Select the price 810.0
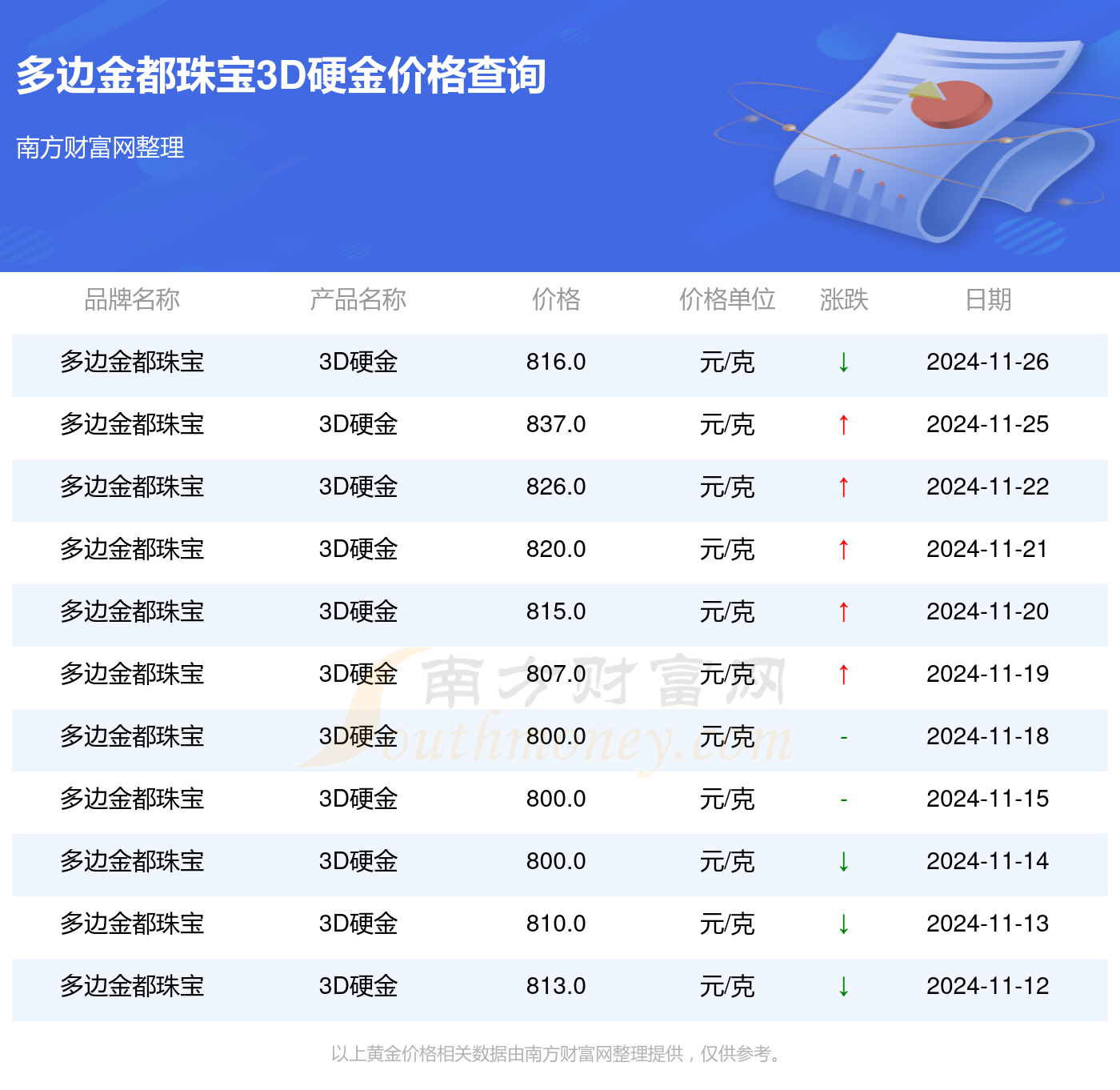 click(556, 924)
